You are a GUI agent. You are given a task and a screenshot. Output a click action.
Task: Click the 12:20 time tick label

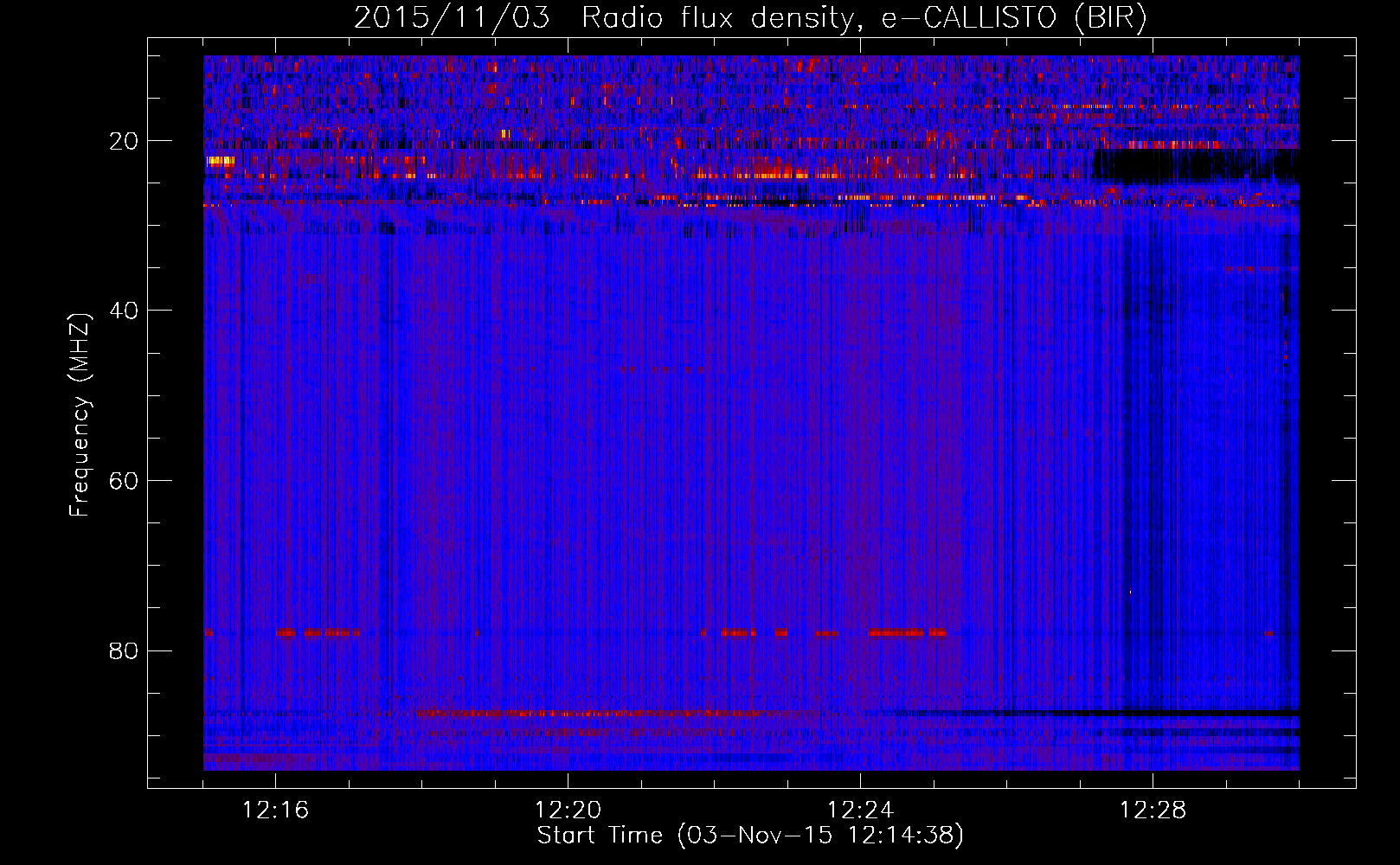[568, 811]
